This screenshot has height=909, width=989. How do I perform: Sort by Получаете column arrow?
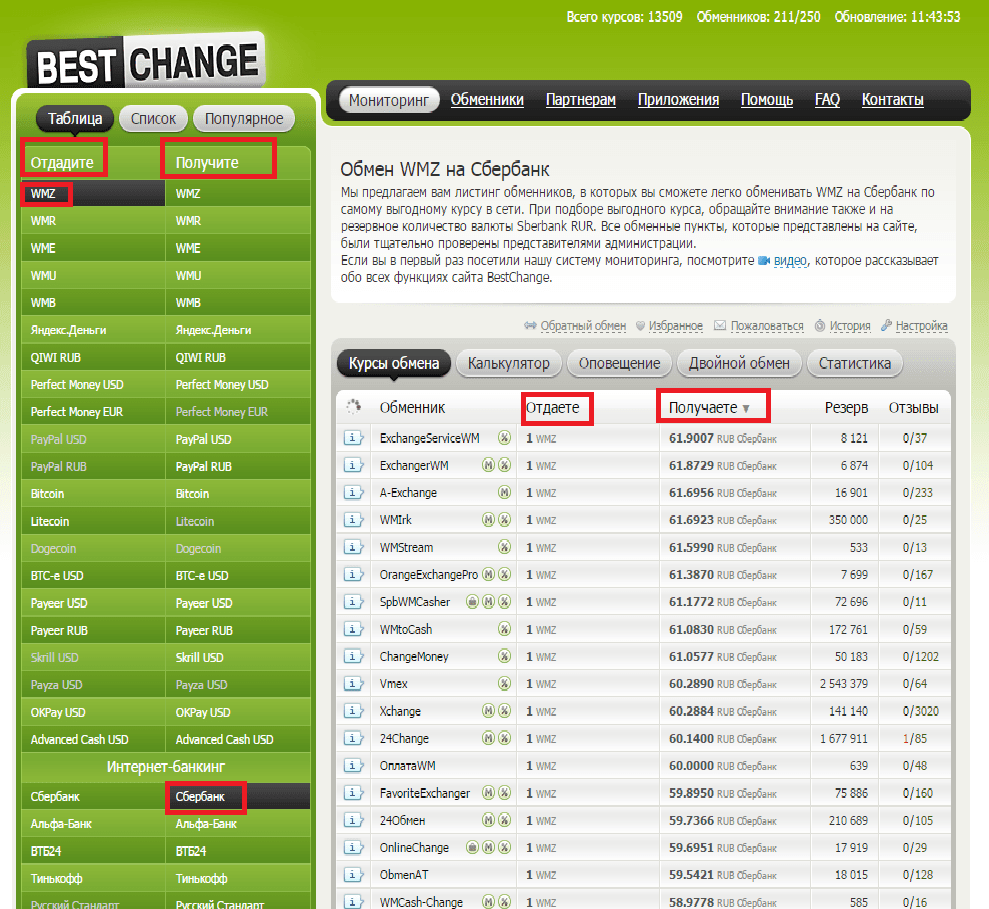point(746,408)
